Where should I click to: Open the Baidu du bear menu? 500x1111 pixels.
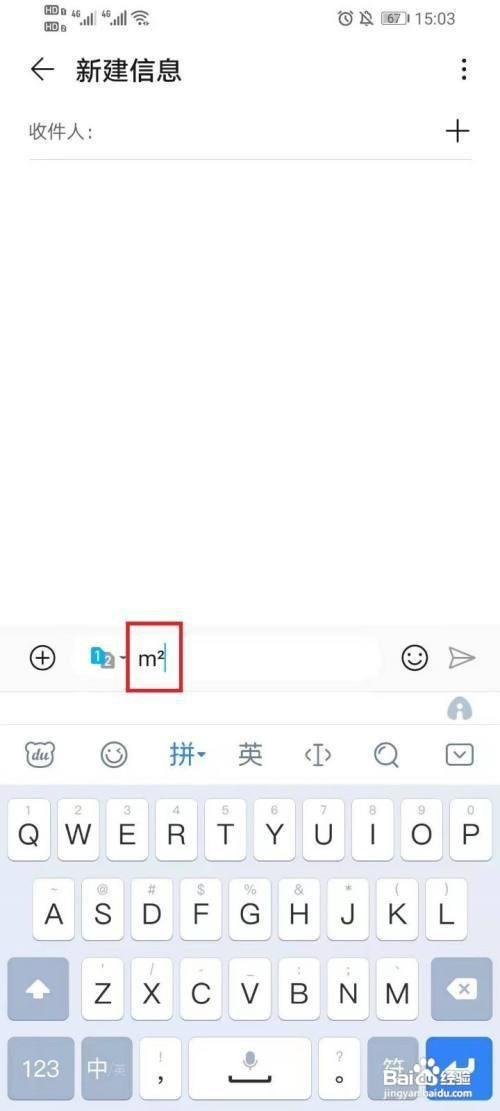(40, 755)
